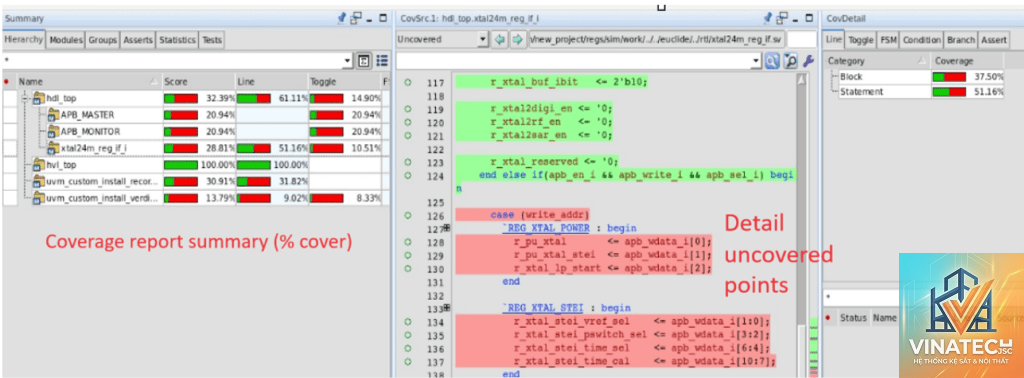Open the Tests tab
The width and height of the screenshot is (1024, 378).
(212, 40)
